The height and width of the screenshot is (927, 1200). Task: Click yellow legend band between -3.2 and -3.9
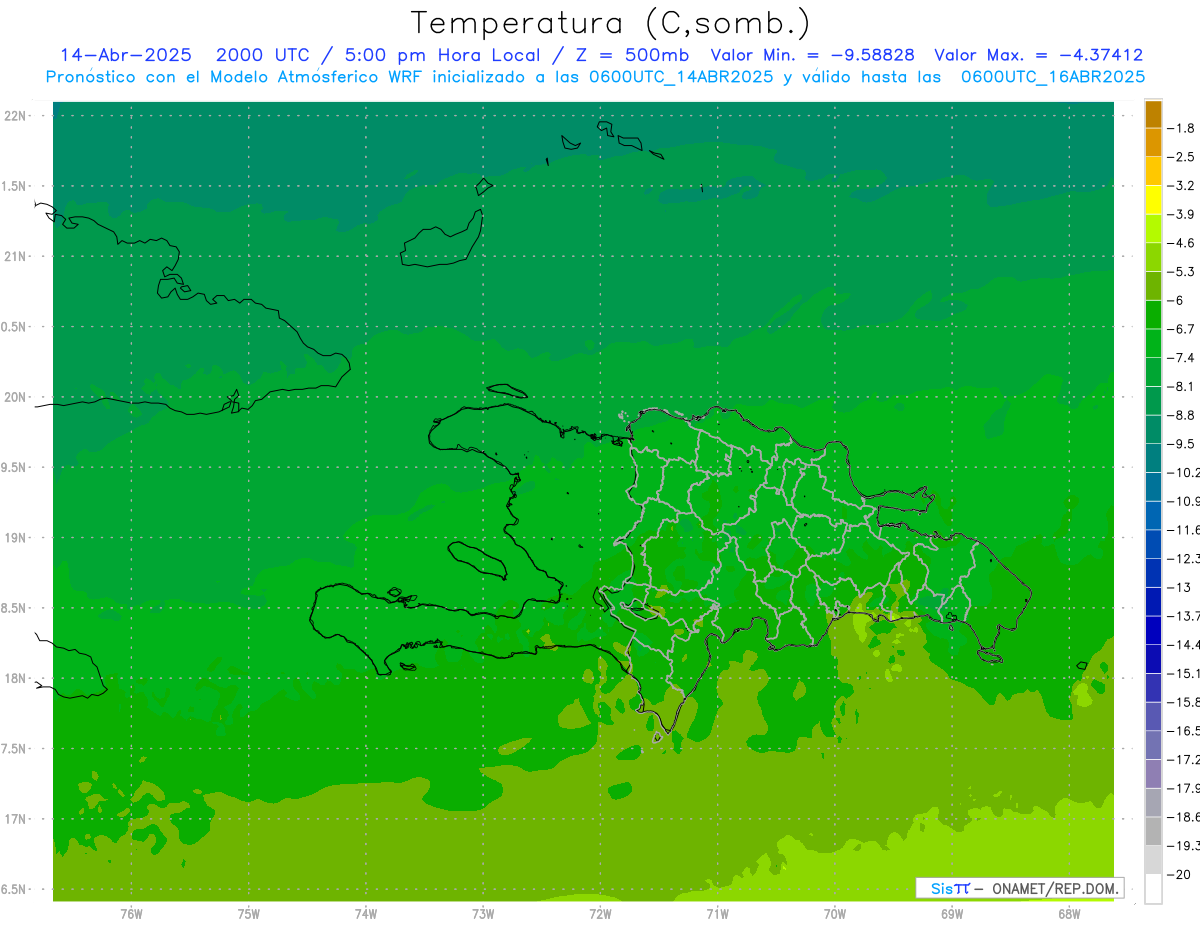[x=1153, y=200]
